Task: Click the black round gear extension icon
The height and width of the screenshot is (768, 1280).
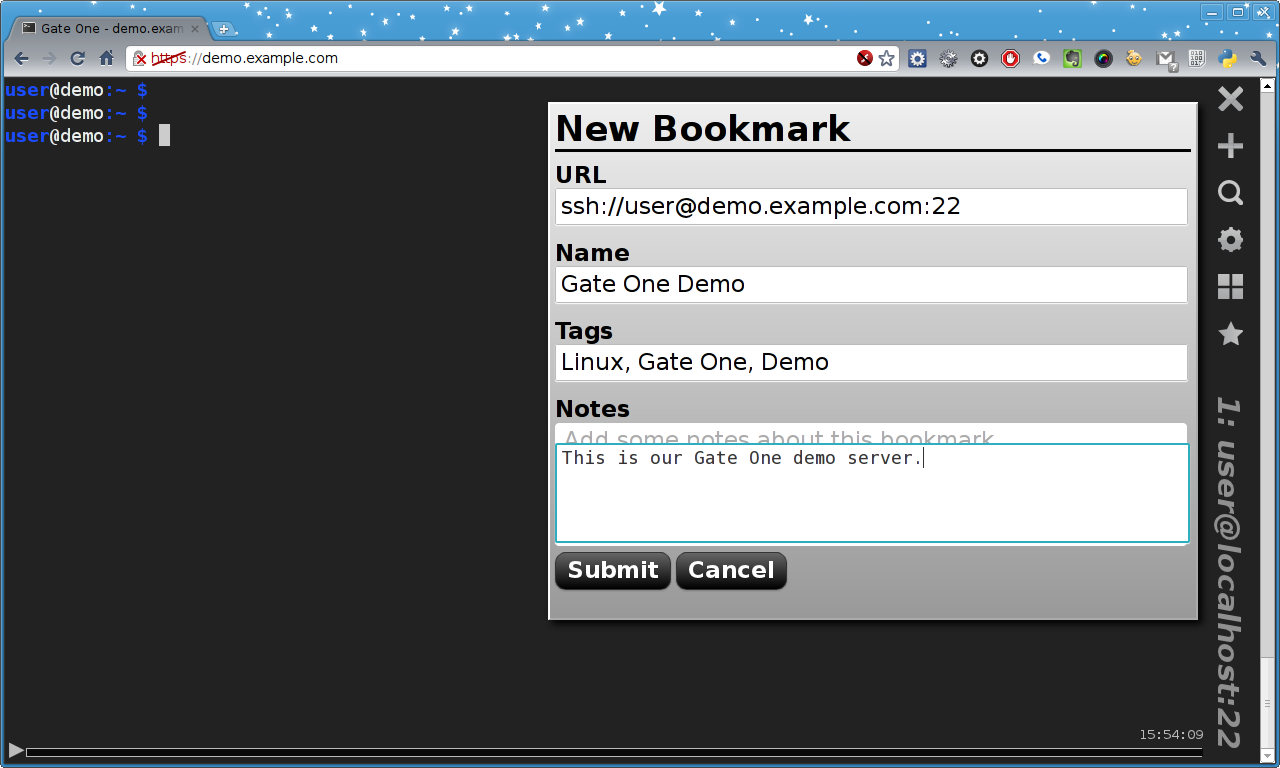Action: click(x=979, y=58)
